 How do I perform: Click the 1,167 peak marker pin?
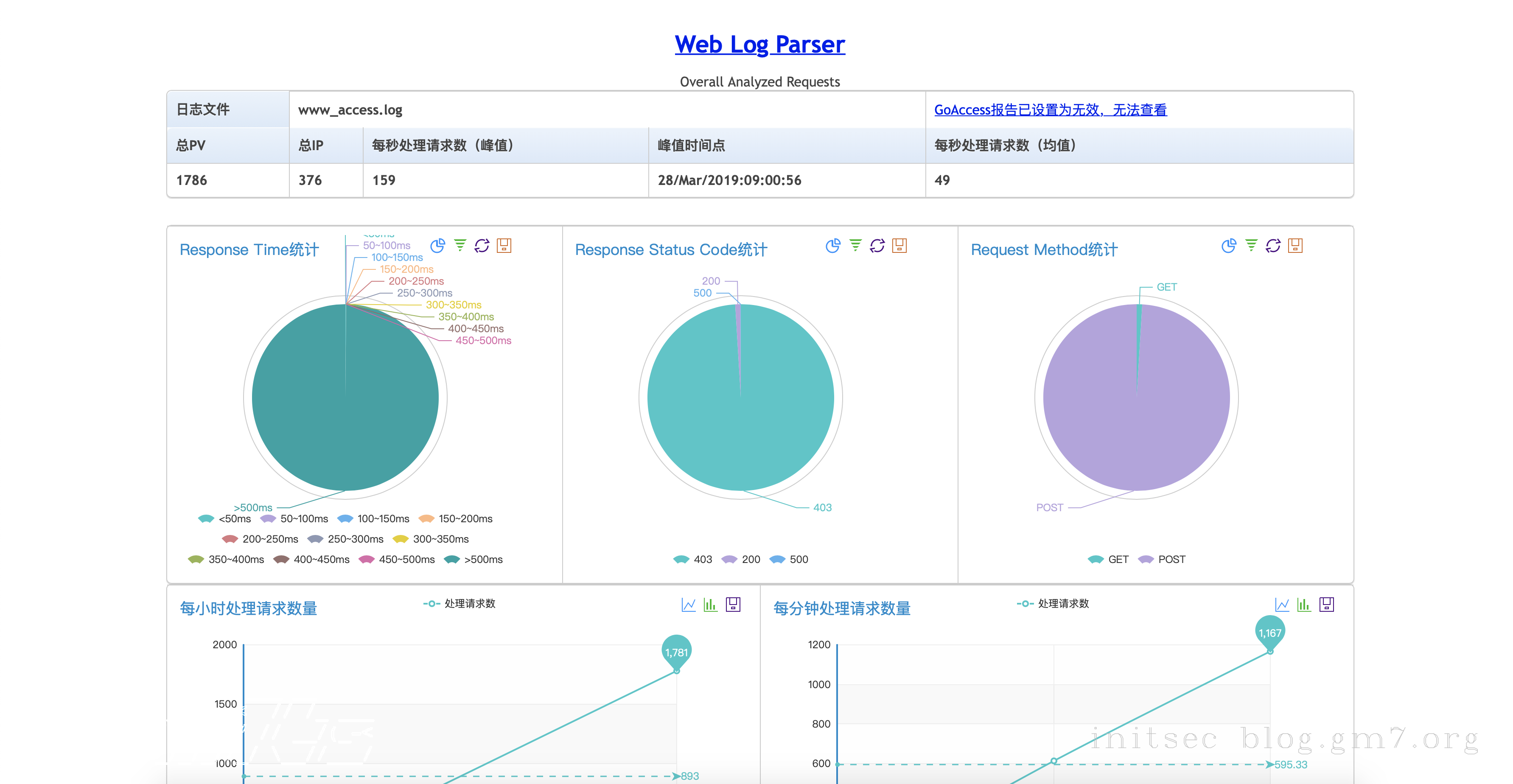pyautogui.click(x=1269, y=632)
